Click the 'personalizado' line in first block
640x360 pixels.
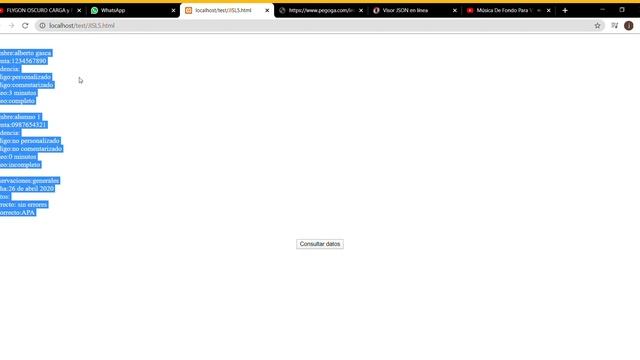[x=25, y=77]
